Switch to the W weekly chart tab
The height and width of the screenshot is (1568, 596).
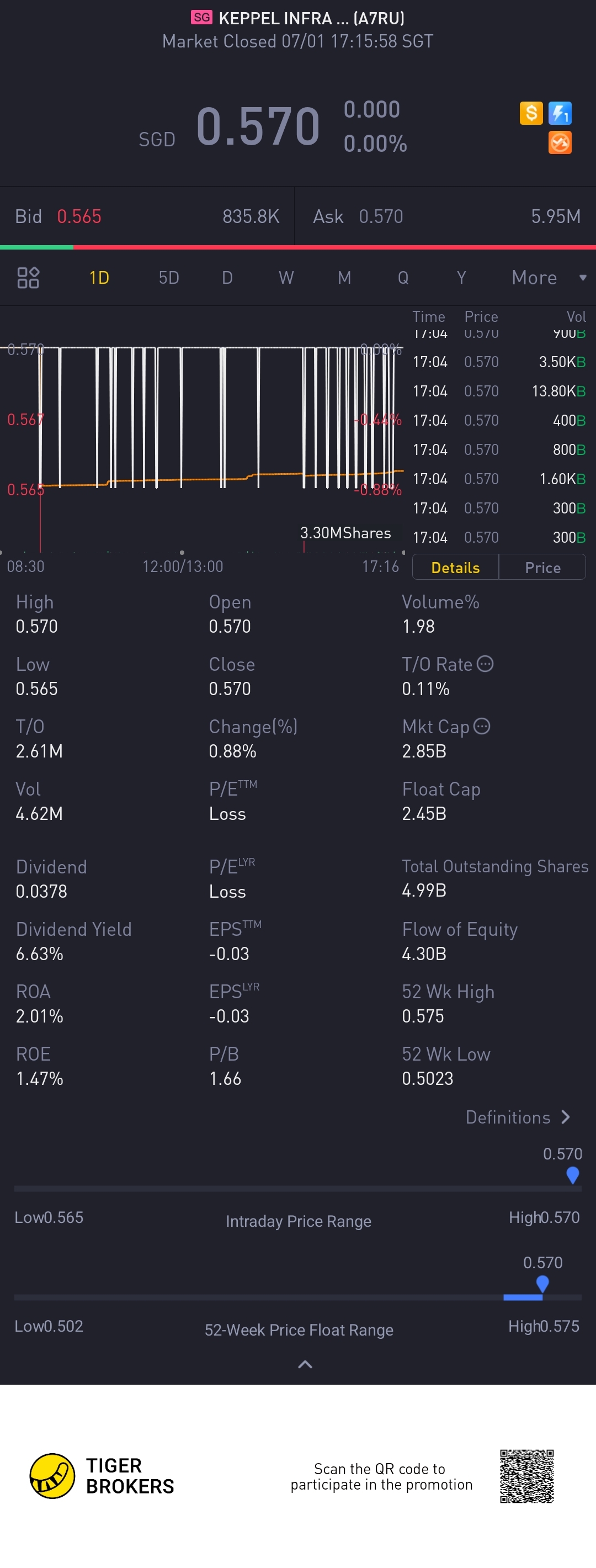tap(286, 278)
